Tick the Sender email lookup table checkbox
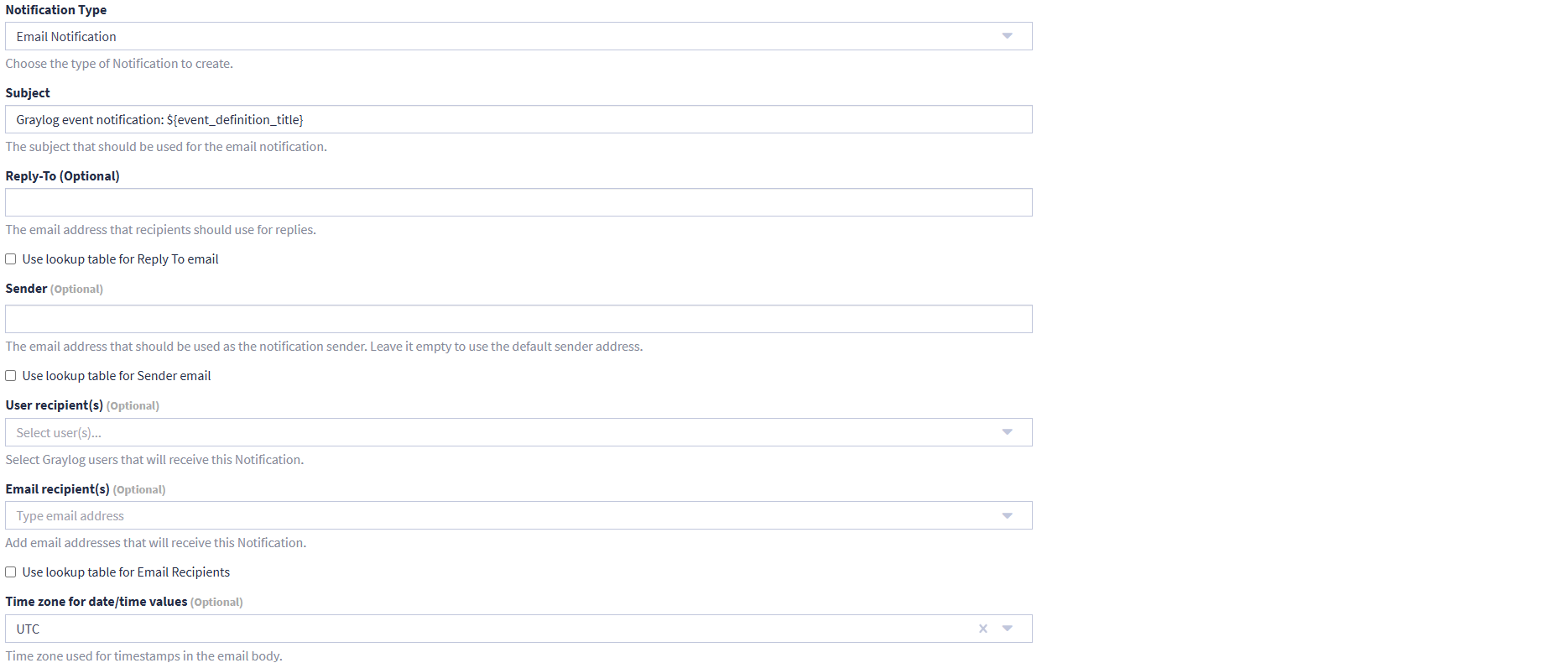Screen dimensions: 1568x663 pos(11,376)
